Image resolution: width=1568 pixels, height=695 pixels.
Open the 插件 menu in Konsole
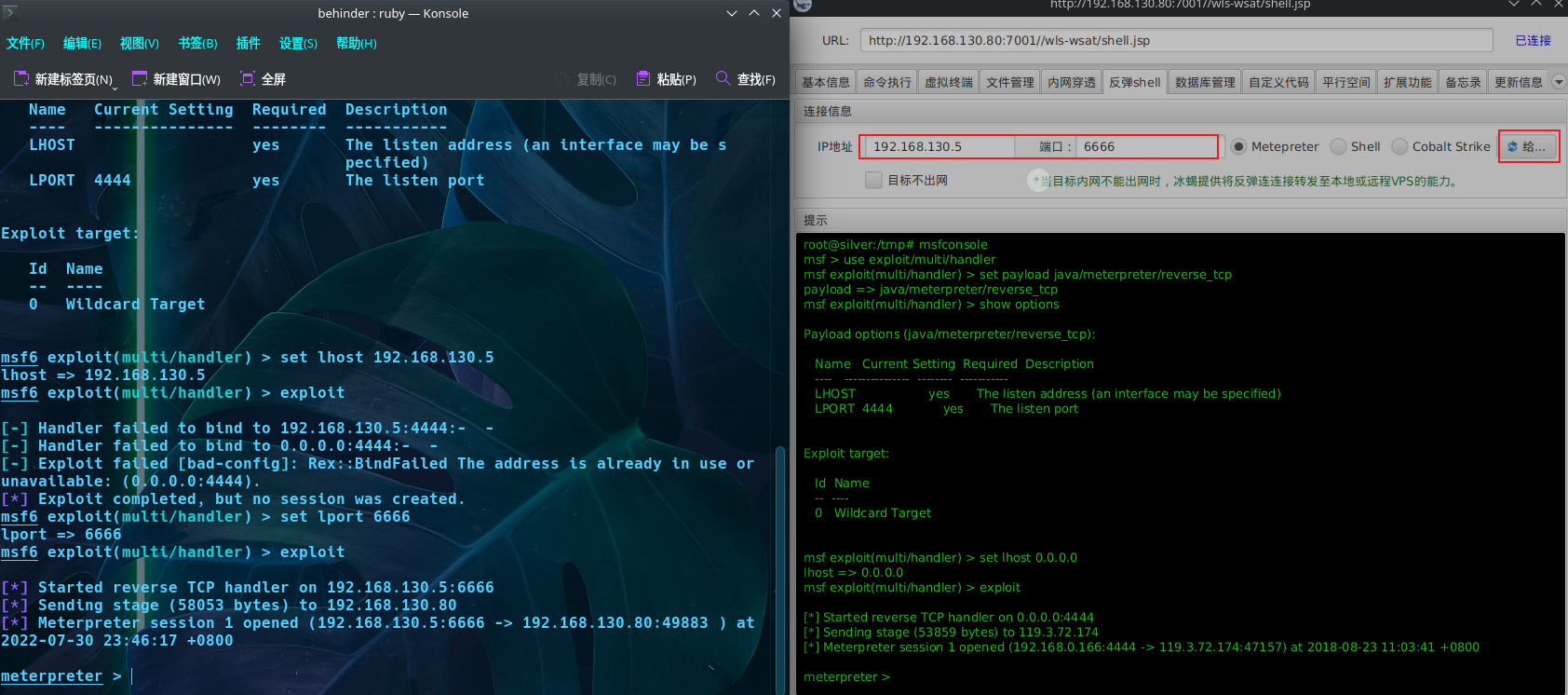248,43
